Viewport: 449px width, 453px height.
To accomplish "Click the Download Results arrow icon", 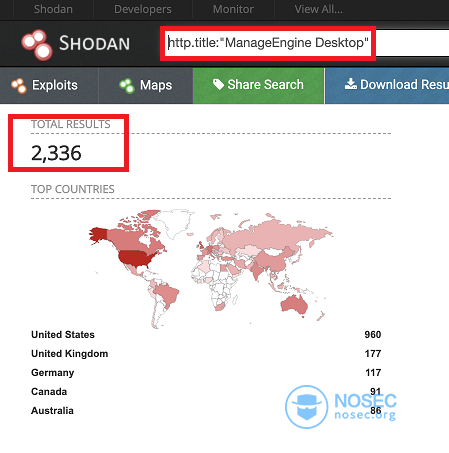I will click(350, 84).
